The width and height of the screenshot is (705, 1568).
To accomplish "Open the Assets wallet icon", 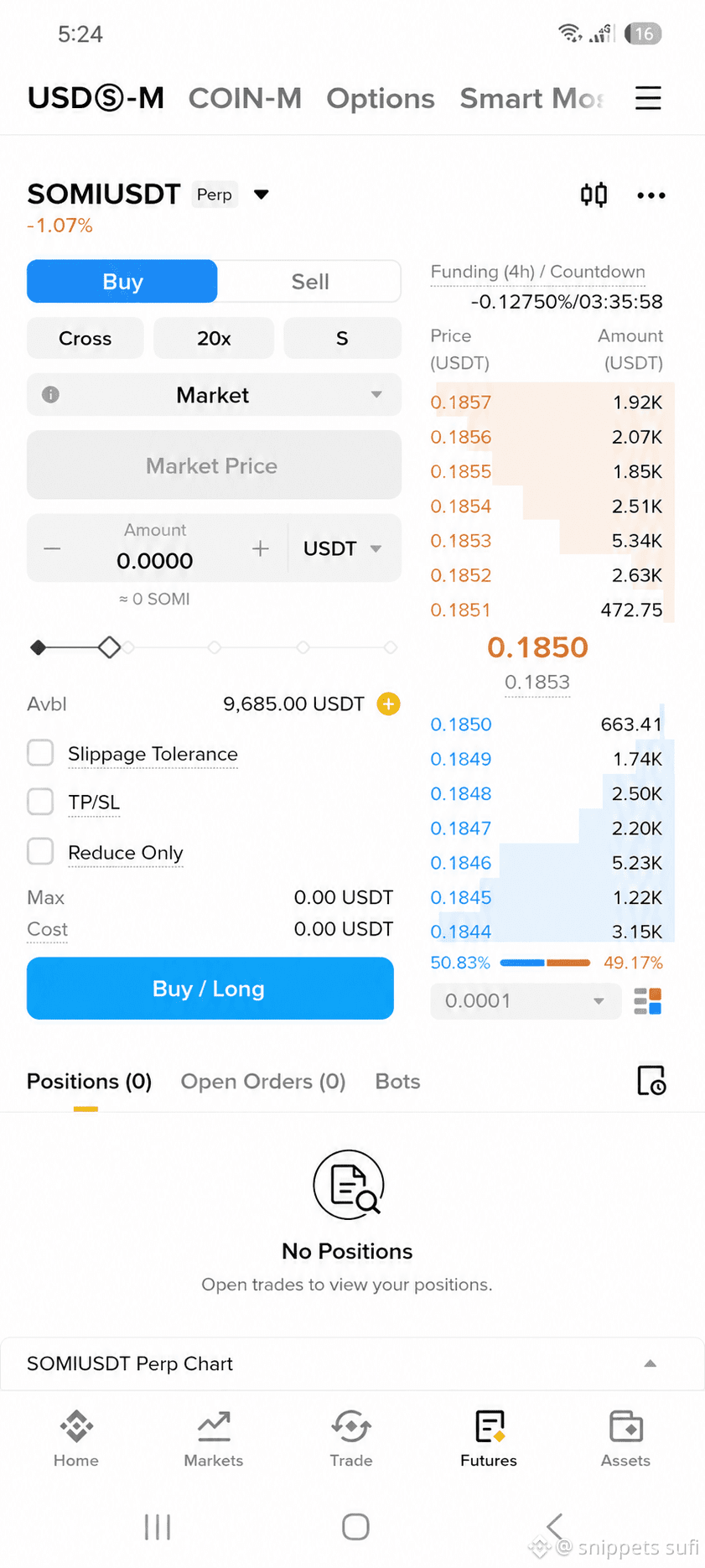I will 626,1426.
